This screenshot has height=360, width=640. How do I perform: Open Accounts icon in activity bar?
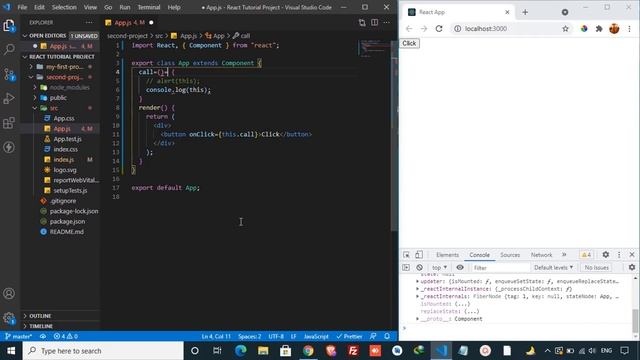[x=9, y=293]
